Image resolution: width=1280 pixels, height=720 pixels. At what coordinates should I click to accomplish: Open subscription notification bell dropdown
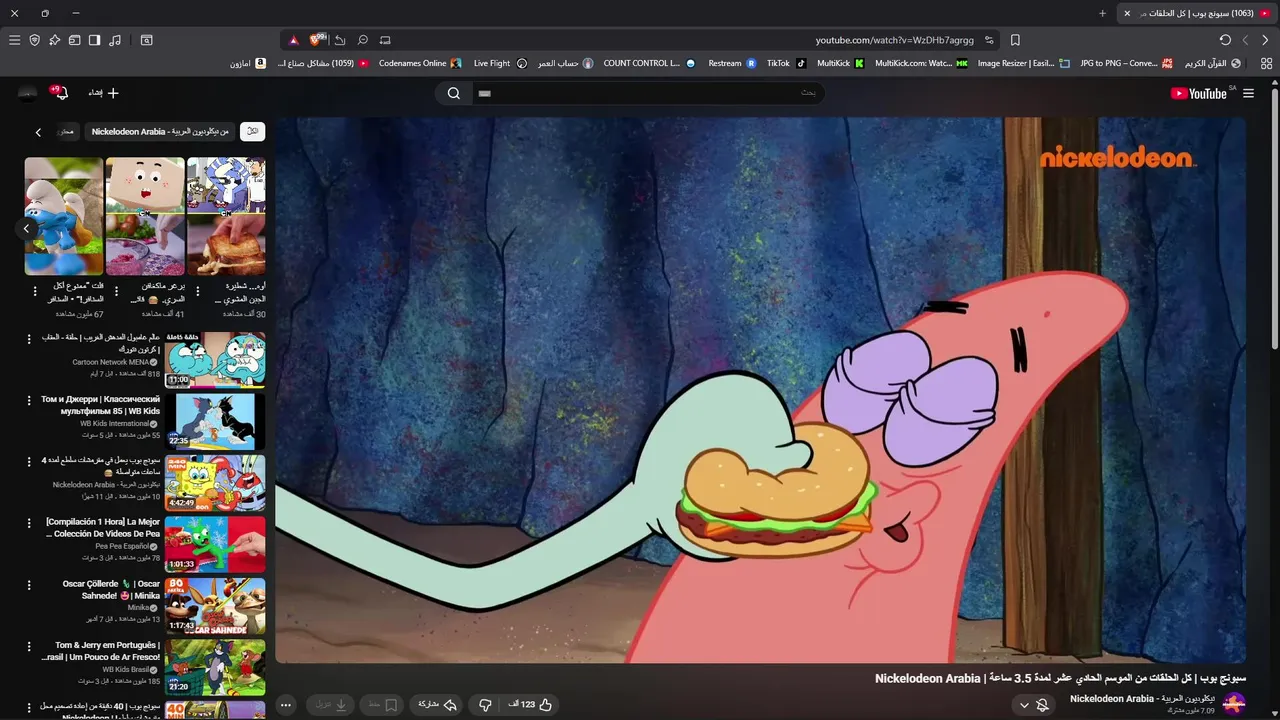click(1033, 705)
